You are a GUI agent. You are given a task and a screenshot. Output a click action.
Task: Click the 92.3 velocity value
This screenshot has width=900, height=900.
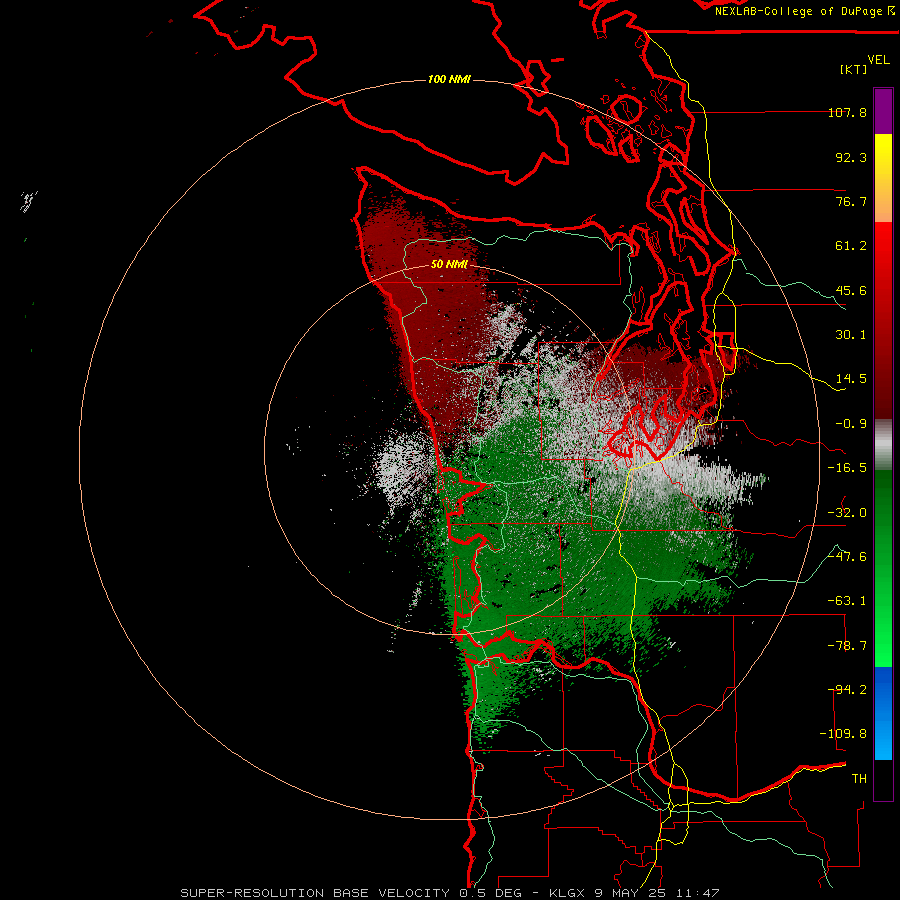[x=851, y=157]
